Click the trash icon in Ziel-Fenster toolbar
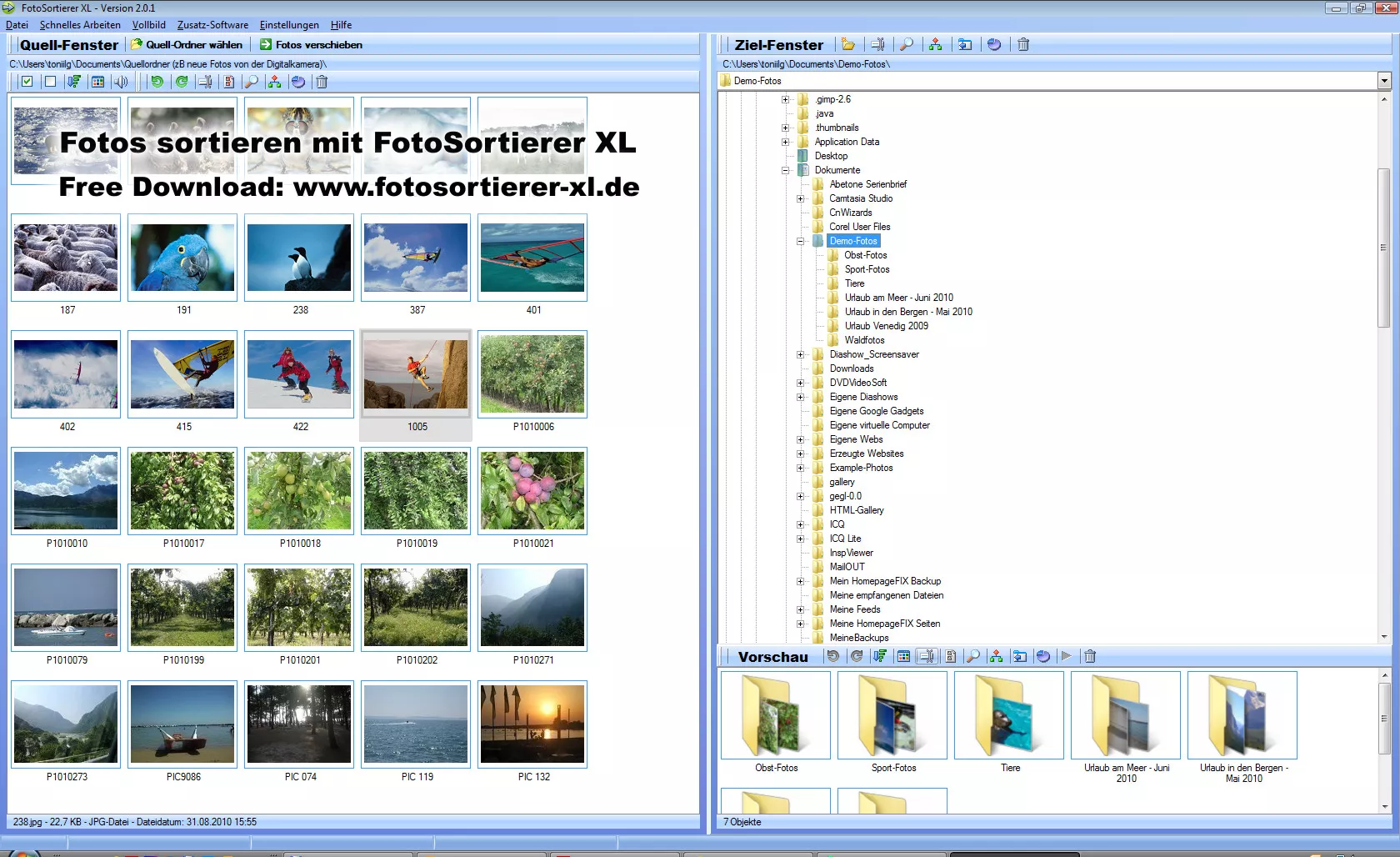Viewport: 1400px width, 857px height. 1023,45
